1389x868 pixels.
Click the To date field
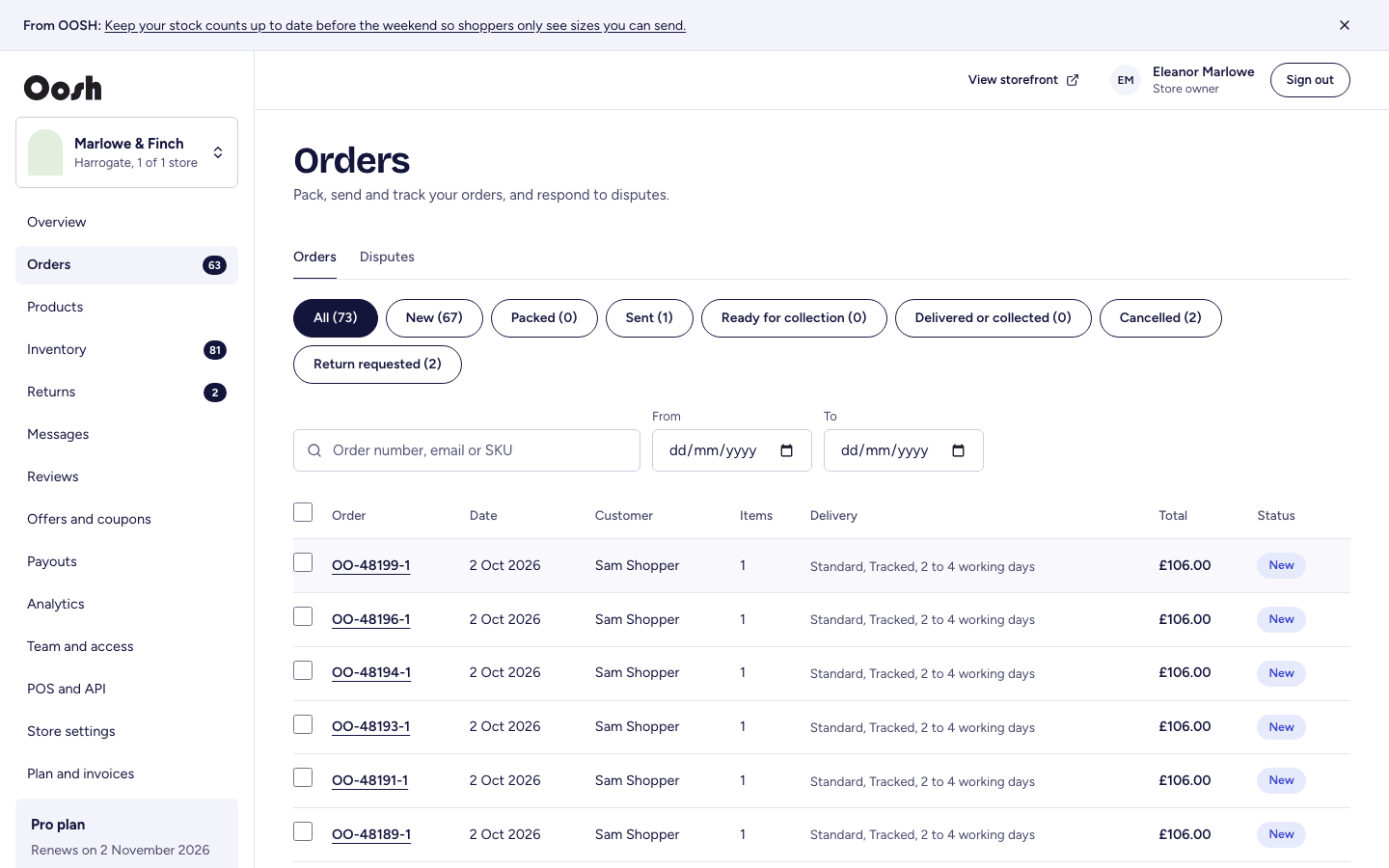pos(904,450)
